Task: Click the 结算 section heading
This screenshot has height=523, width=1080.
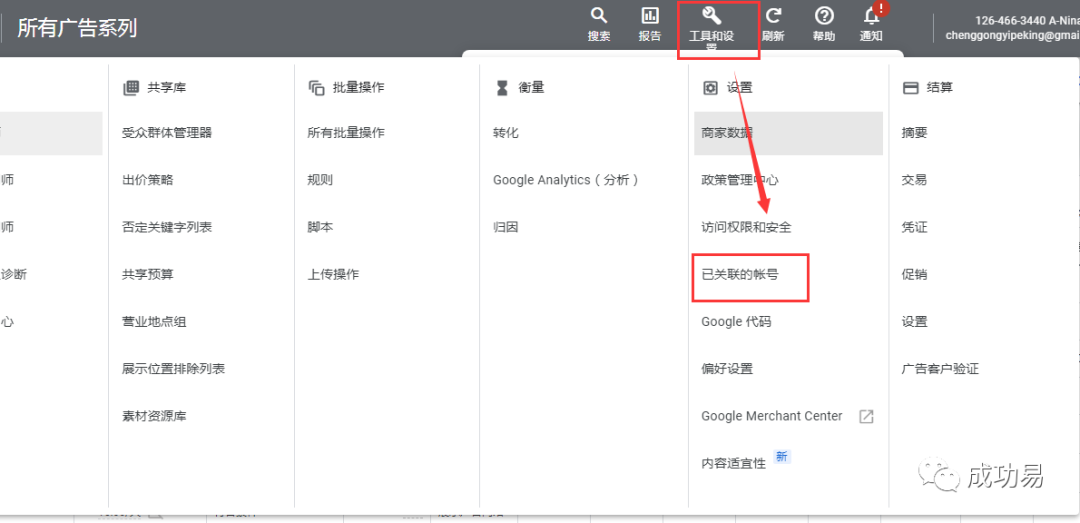Action: (940, 88)
